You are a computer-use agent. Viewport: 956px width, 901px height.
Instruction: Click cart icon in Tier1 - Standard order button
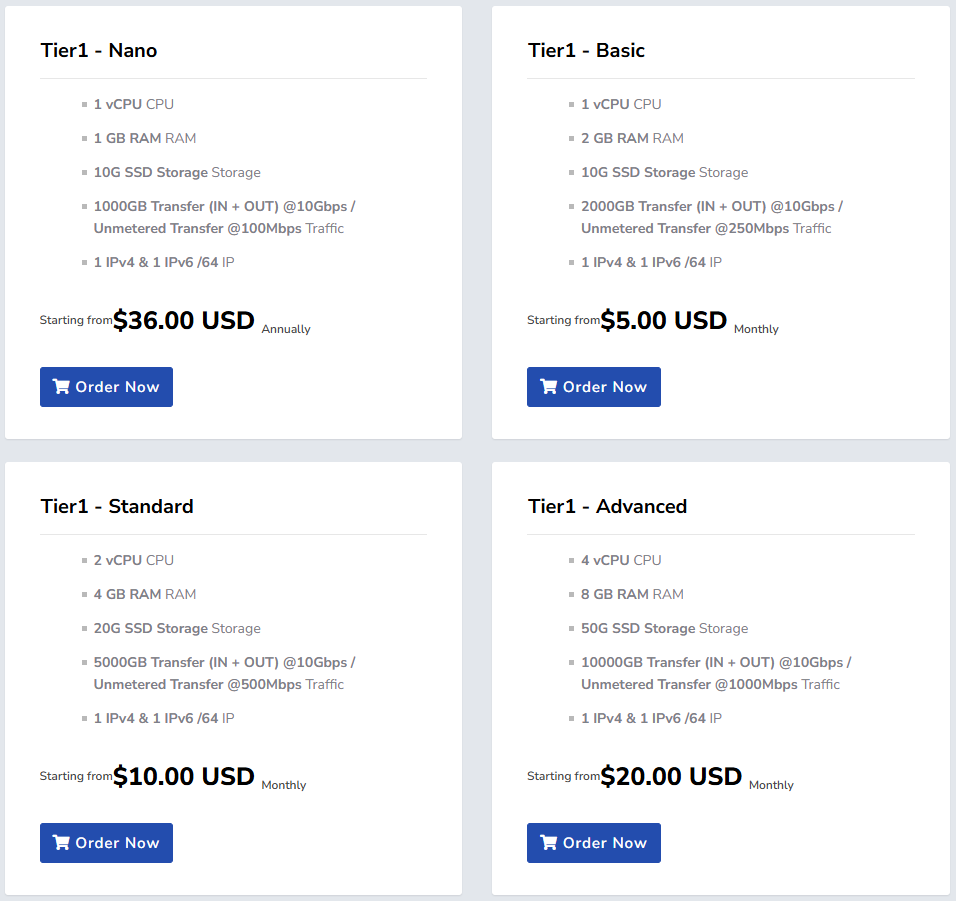[61, 843]
